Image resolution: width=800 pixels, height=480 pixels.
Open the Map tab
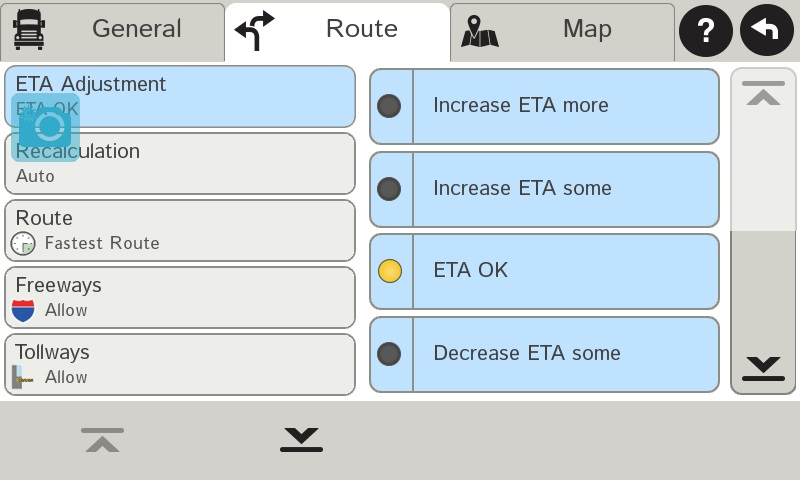point(562,30)
